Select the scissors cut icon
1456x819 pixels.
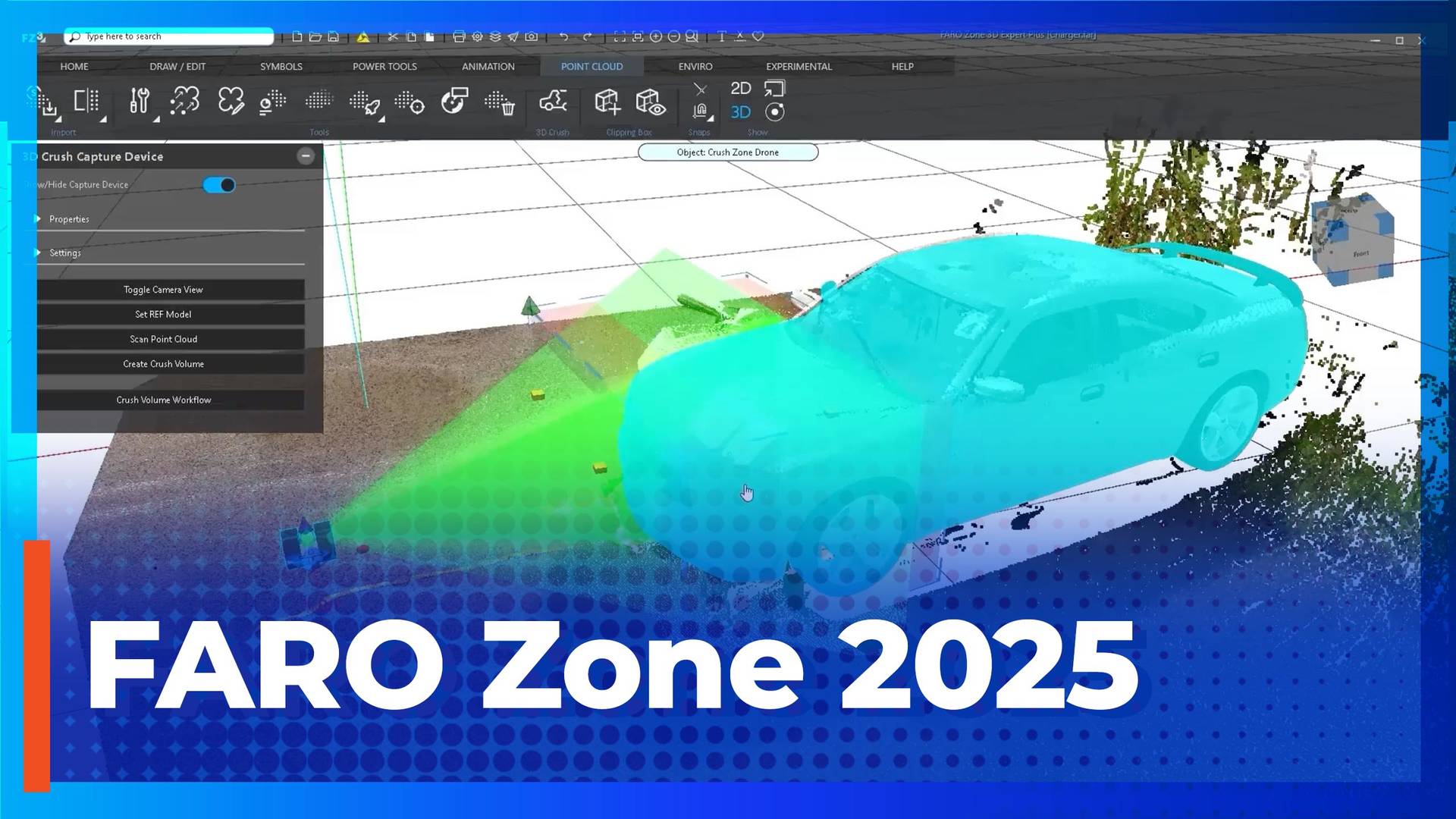click(x=393, y=36)
